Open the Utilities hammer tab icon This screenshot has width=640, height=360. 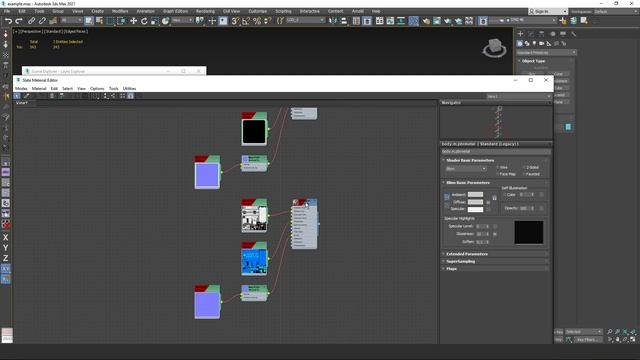pos(573,34)
